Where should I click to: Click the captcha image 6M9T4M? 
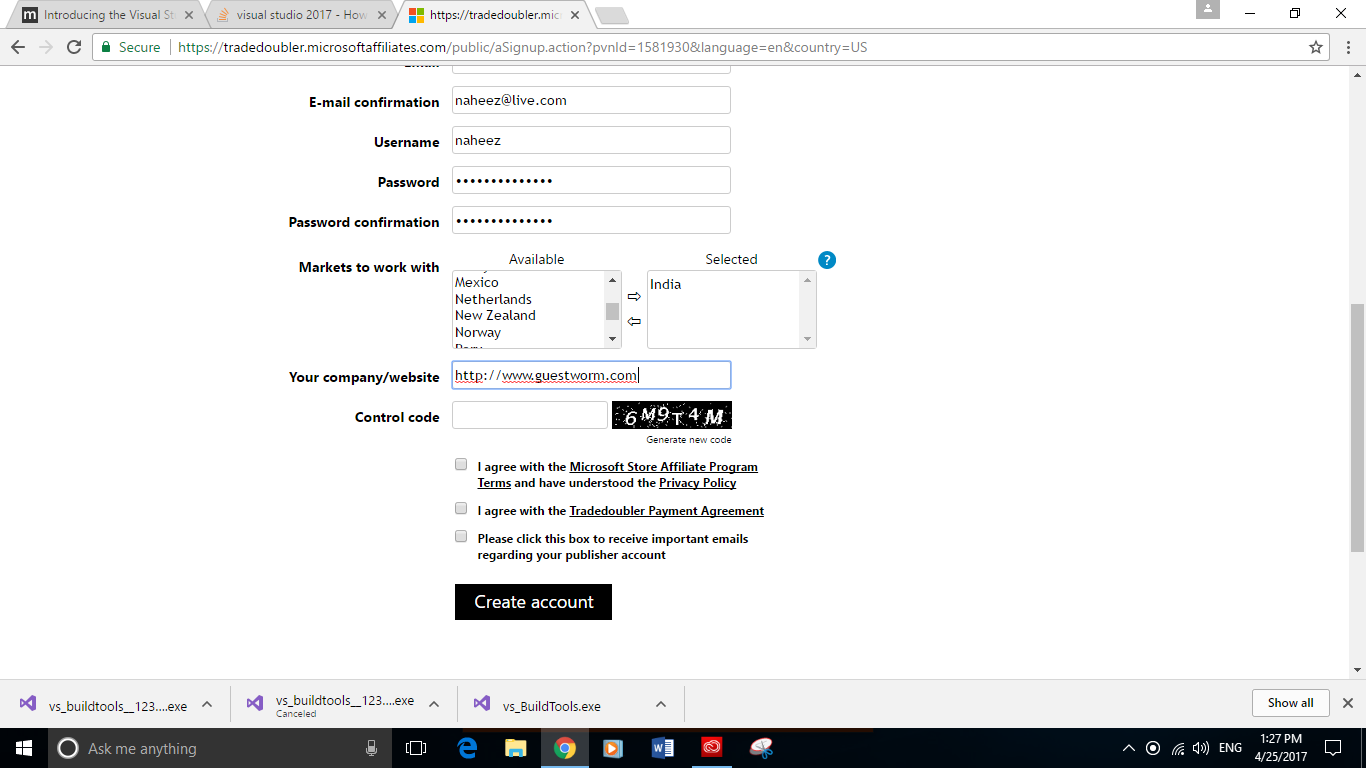click(672, 415)
